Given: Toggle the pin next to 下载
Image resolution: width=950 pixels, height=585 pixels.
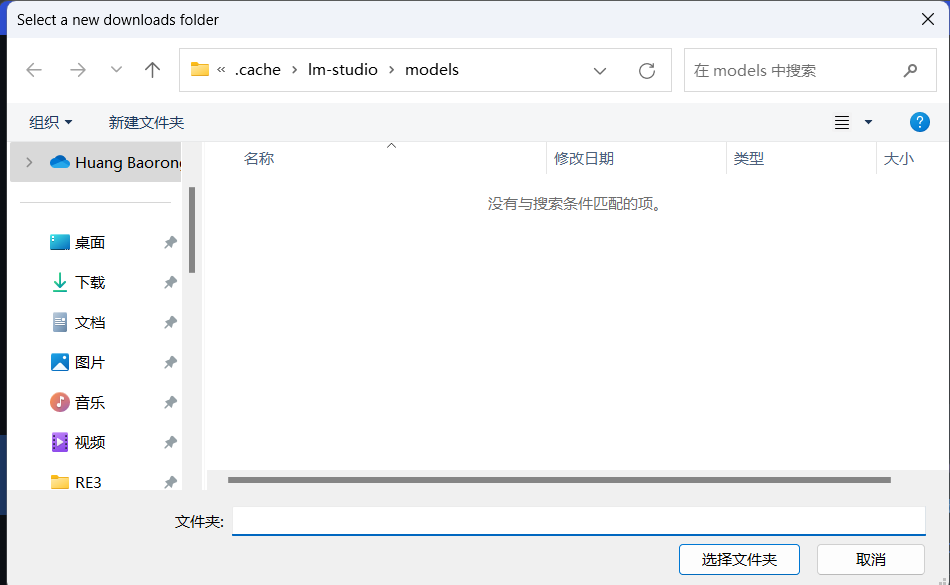Looking at the screenshot, I should point(169,282).
